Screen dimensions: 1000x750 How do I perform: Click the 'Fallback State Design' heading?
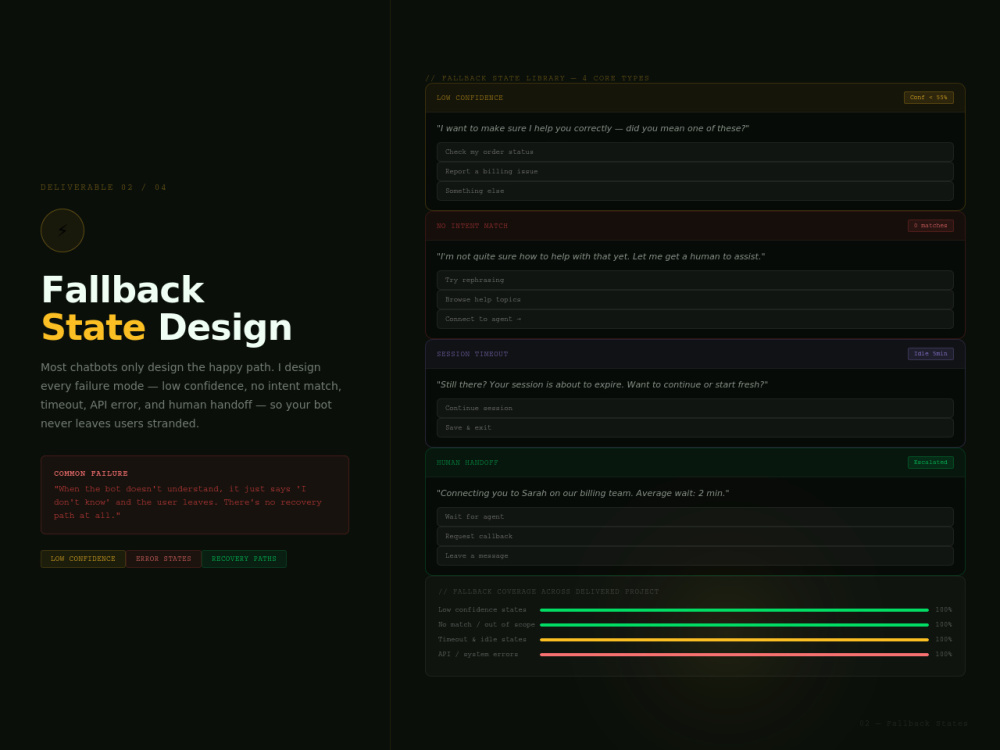pos(166,309)
